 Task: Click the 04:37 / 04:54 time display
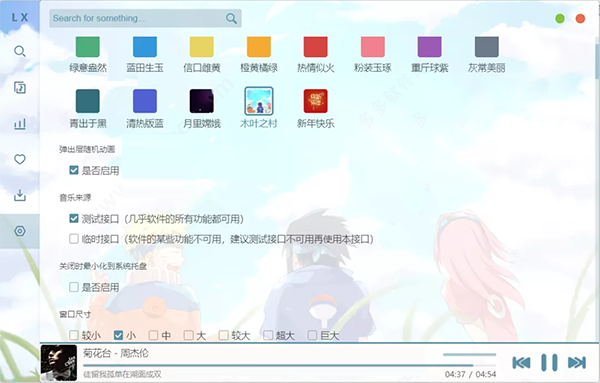pos(470,374)
